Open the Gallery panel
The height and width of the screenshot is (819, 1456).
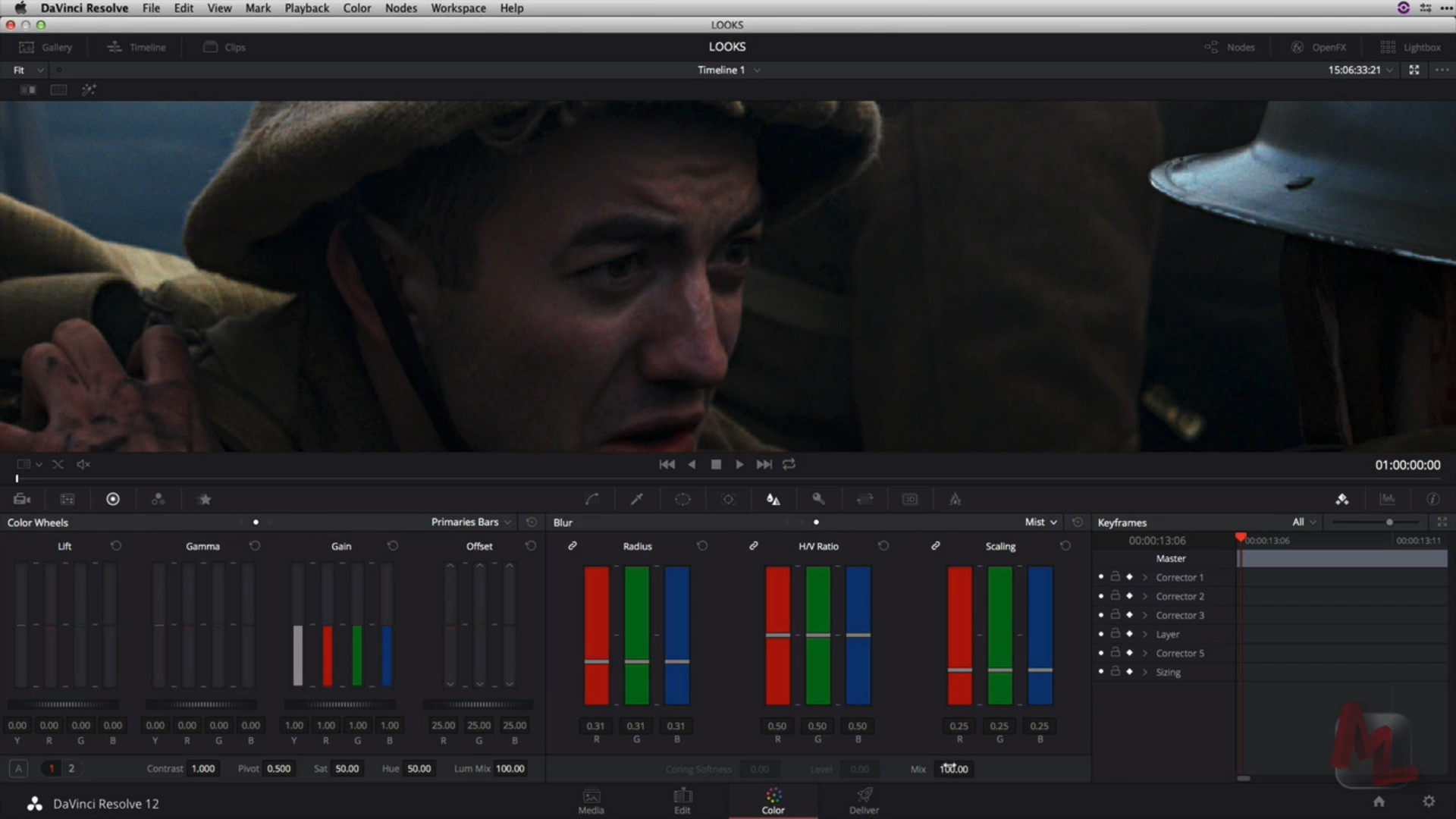tap(45, 47)
